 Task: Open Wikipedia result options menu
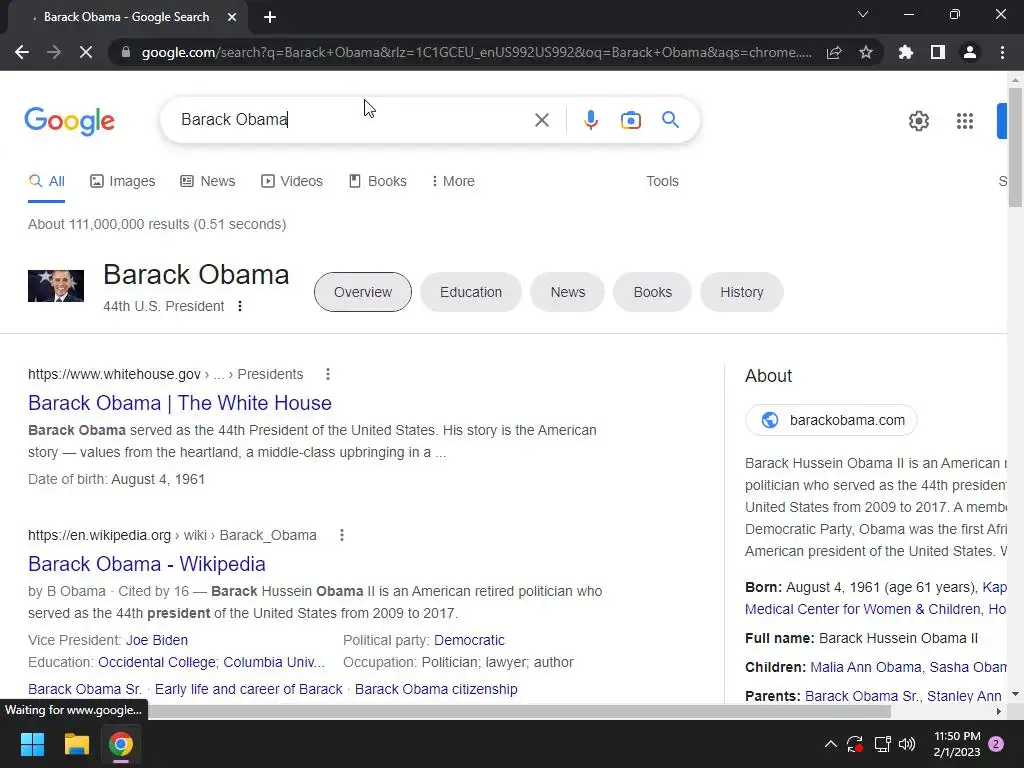(x=342, y=536)
